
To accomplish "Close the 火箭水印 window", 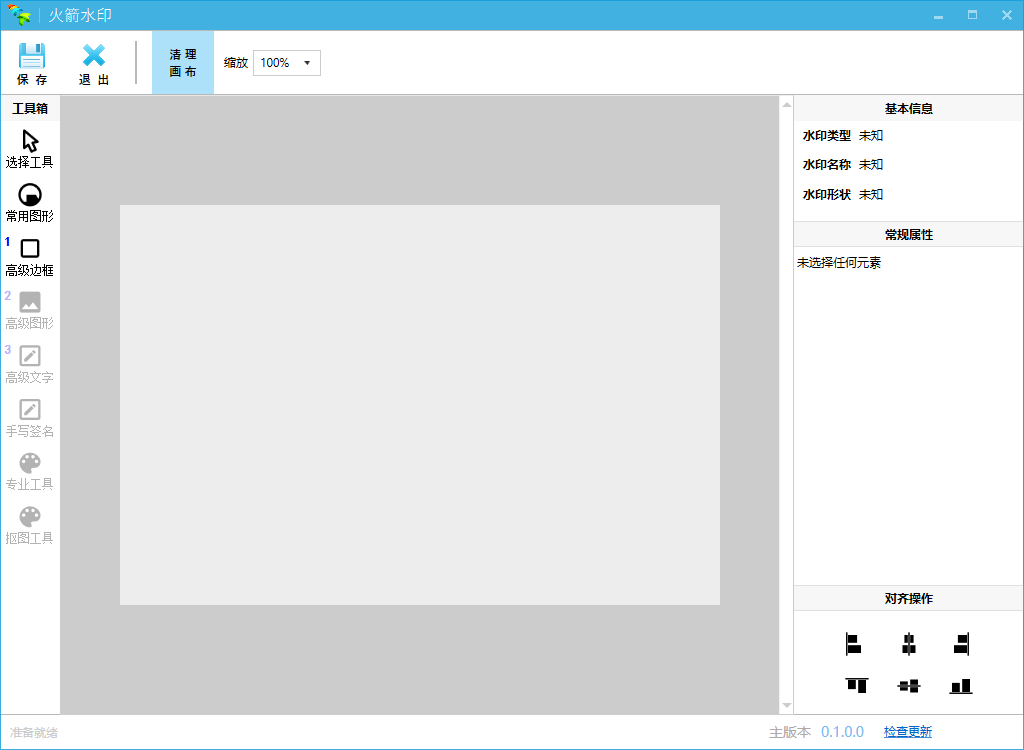I will [x=1006, y=16].
